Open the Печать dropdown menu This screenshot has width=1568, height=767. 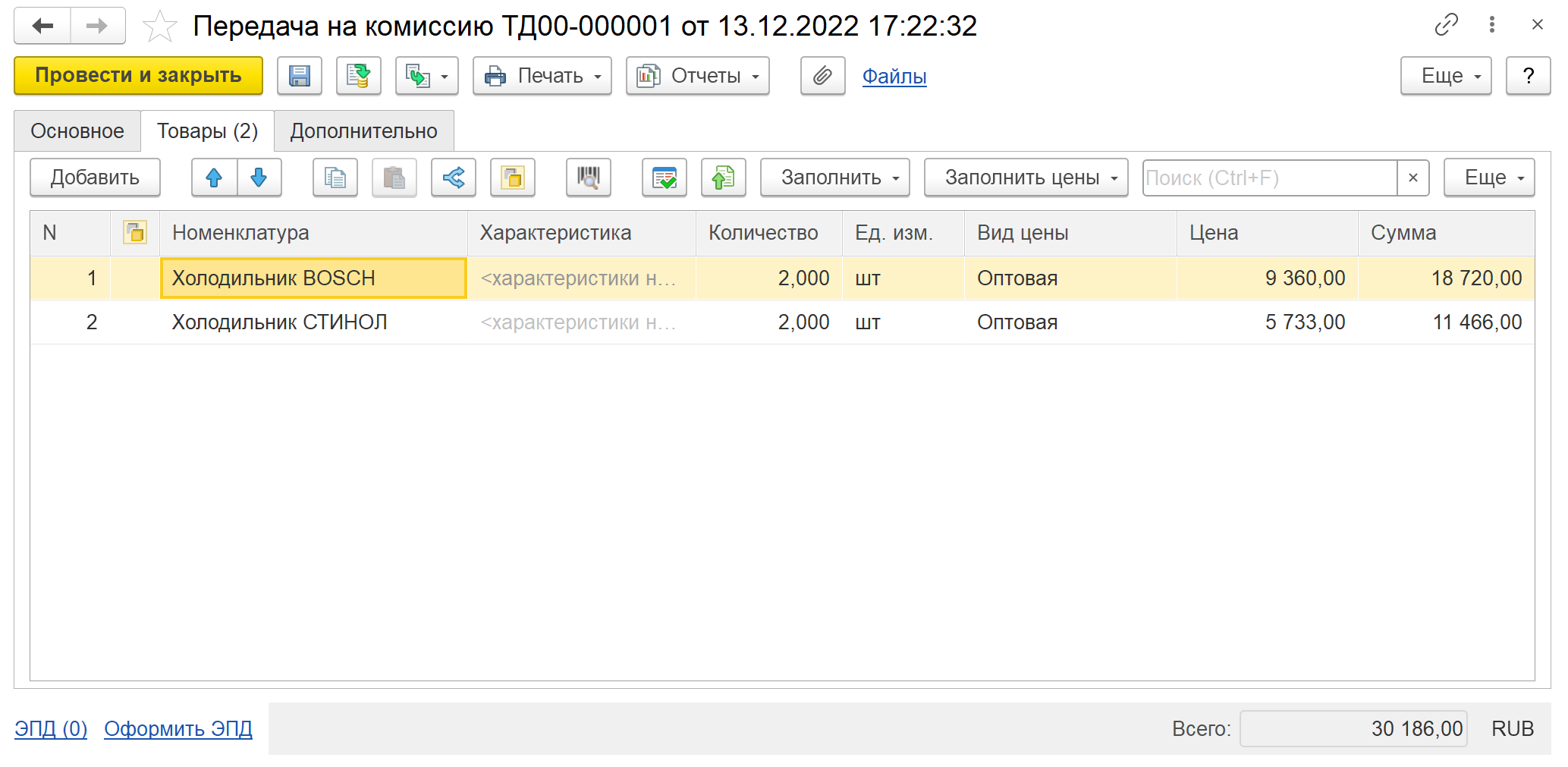click(542, 76)
